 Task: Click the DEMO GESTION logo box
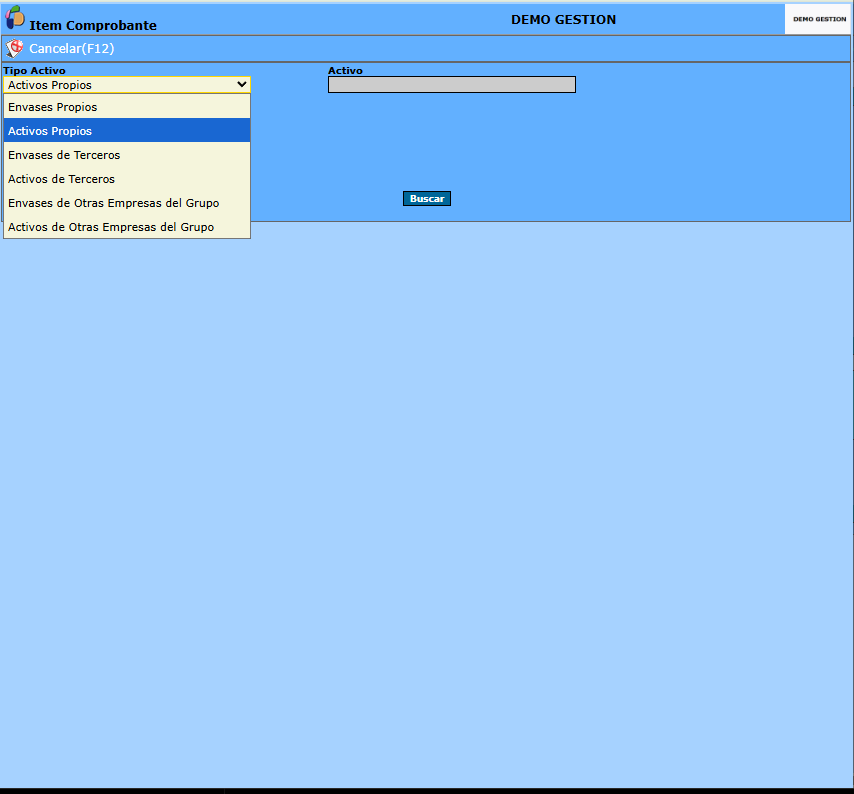[819, 19]
